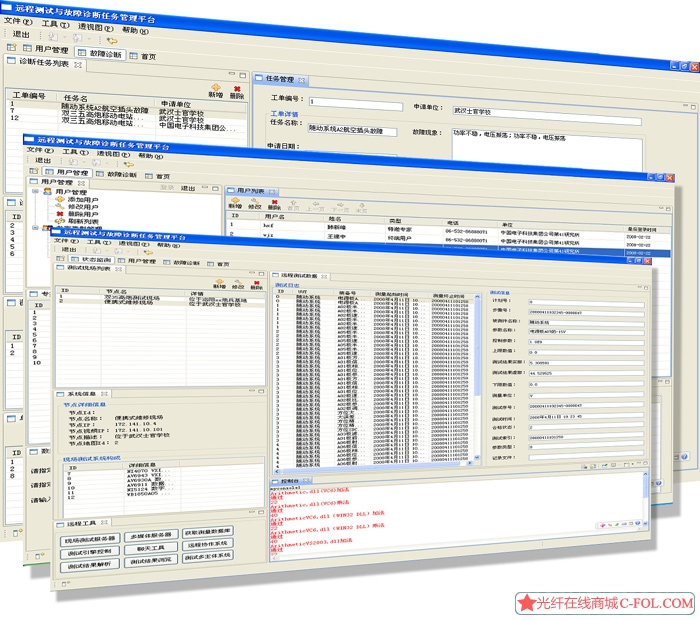Click the 获取测量数据库 button in 远程工具
The image size is (700, 620).
(x=208, y=531)
